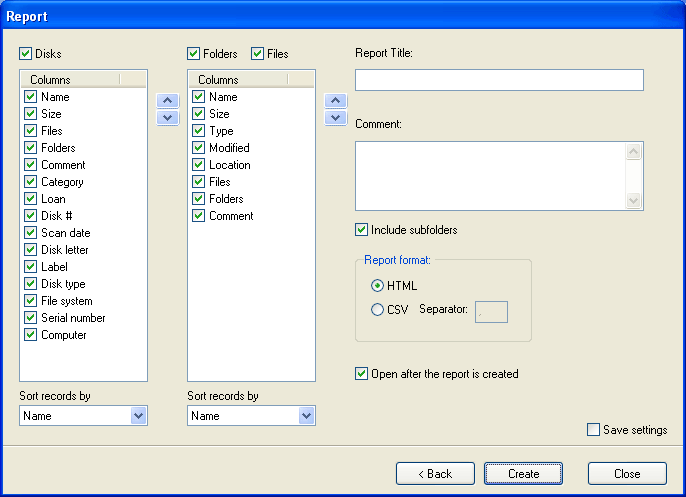Uncheck Serial number in disk columns
The height and width of the screenshot is (497, 686).
[30, 318]
